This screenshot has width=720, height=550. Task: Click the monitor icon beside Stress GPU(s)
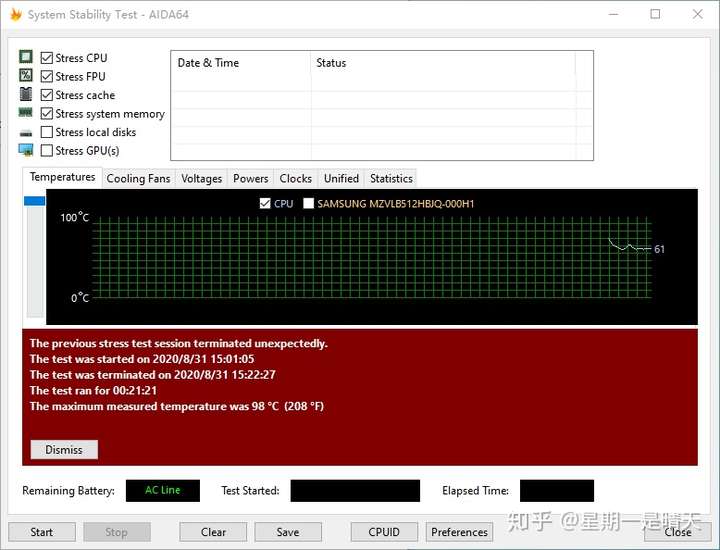tap(26, 150)
